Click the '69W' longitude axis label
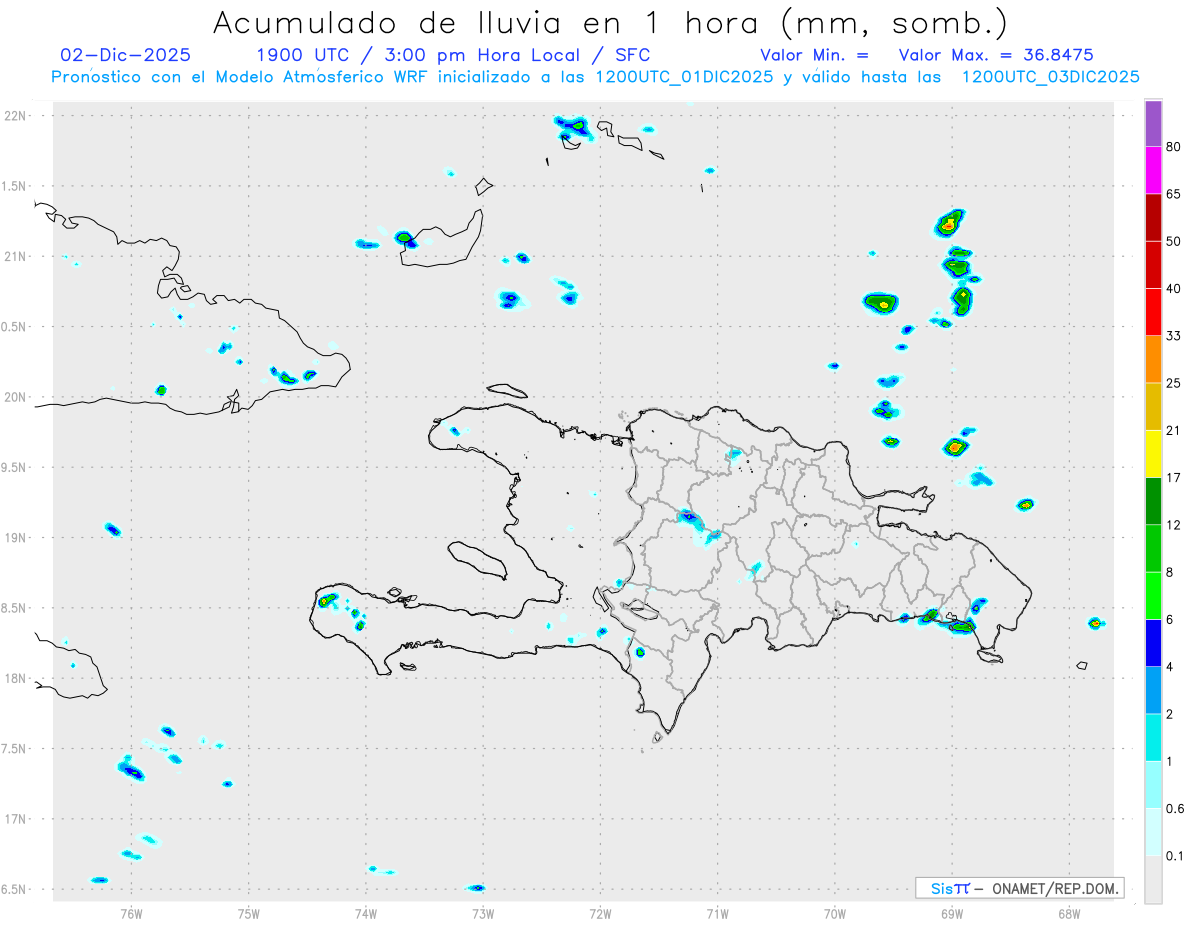The height and width of the screenshot is (927, 1200). pos(952,913)
